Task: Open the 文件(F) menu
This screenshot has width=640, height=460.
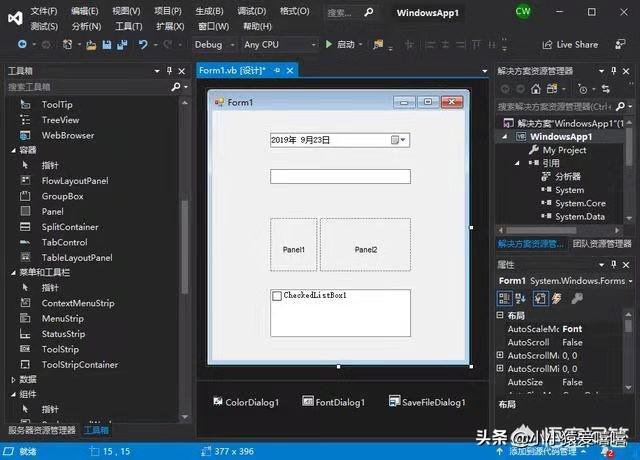Action: pyautogui.click(x=44, y=11)
